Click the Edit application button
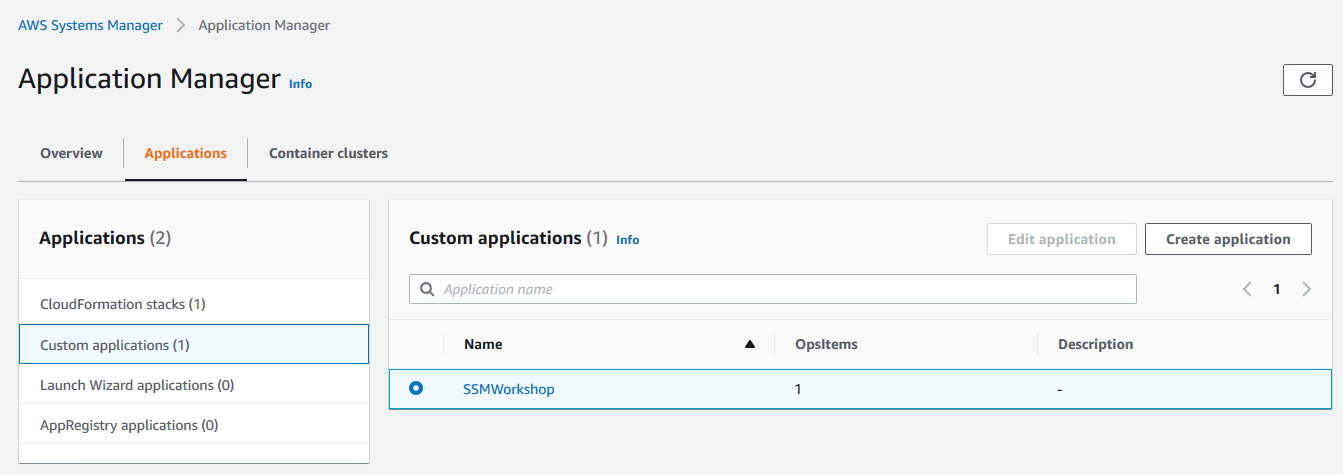The height and width of the screenshot is (475, 1343). (1061, 239)
